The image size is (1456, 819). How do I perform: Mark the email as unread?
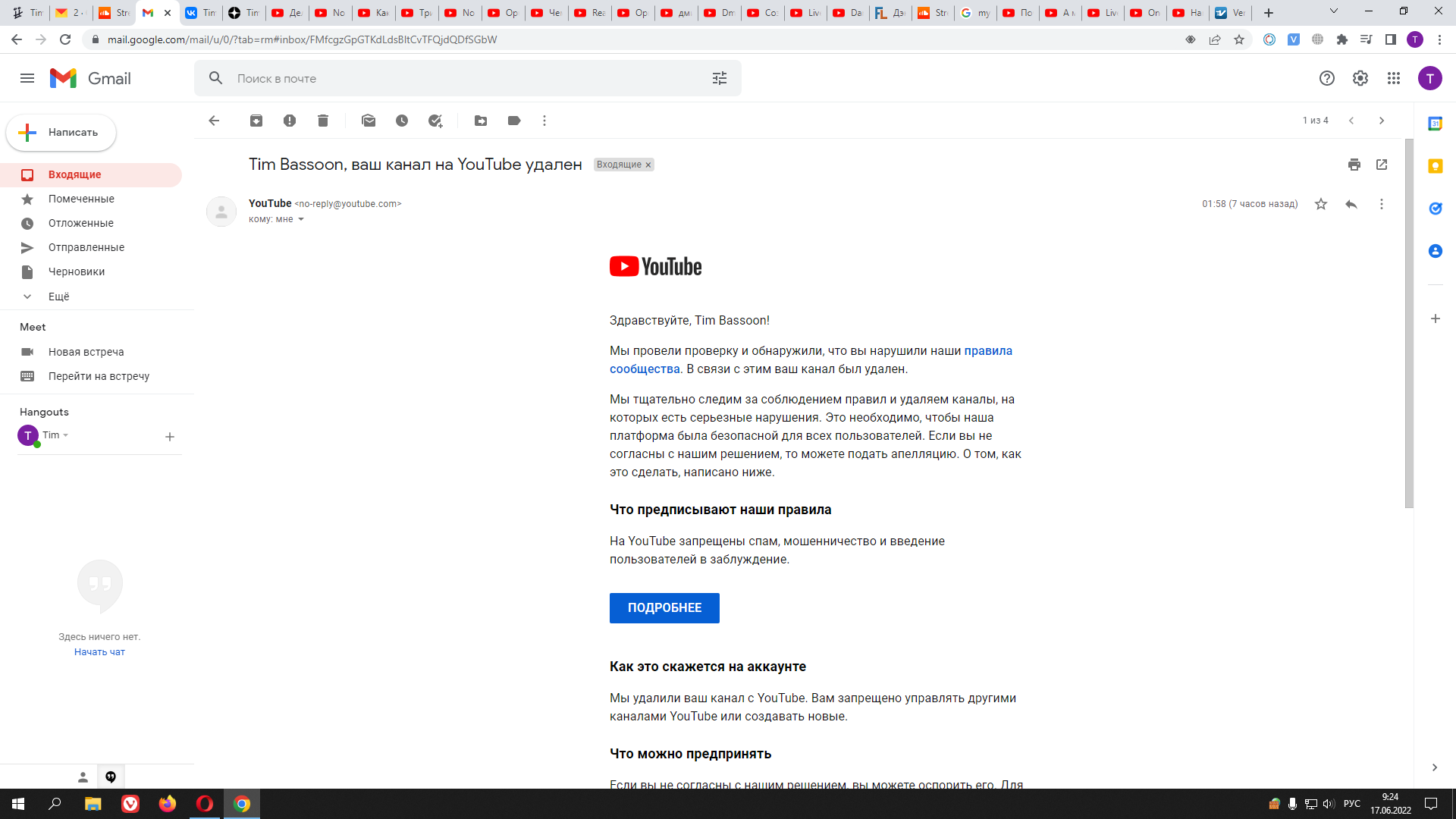click(x=369, y=121)
